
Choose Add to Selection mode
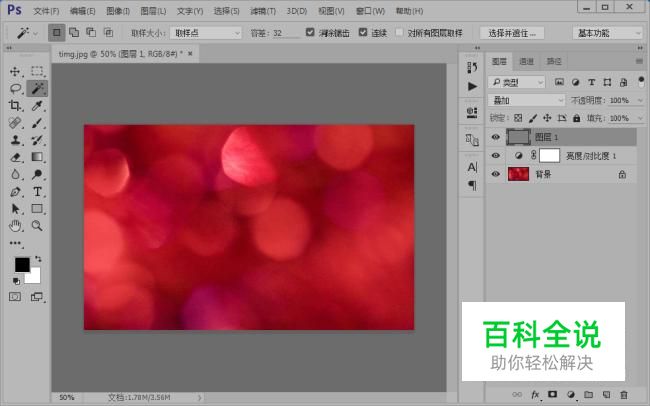pos(74,32)
